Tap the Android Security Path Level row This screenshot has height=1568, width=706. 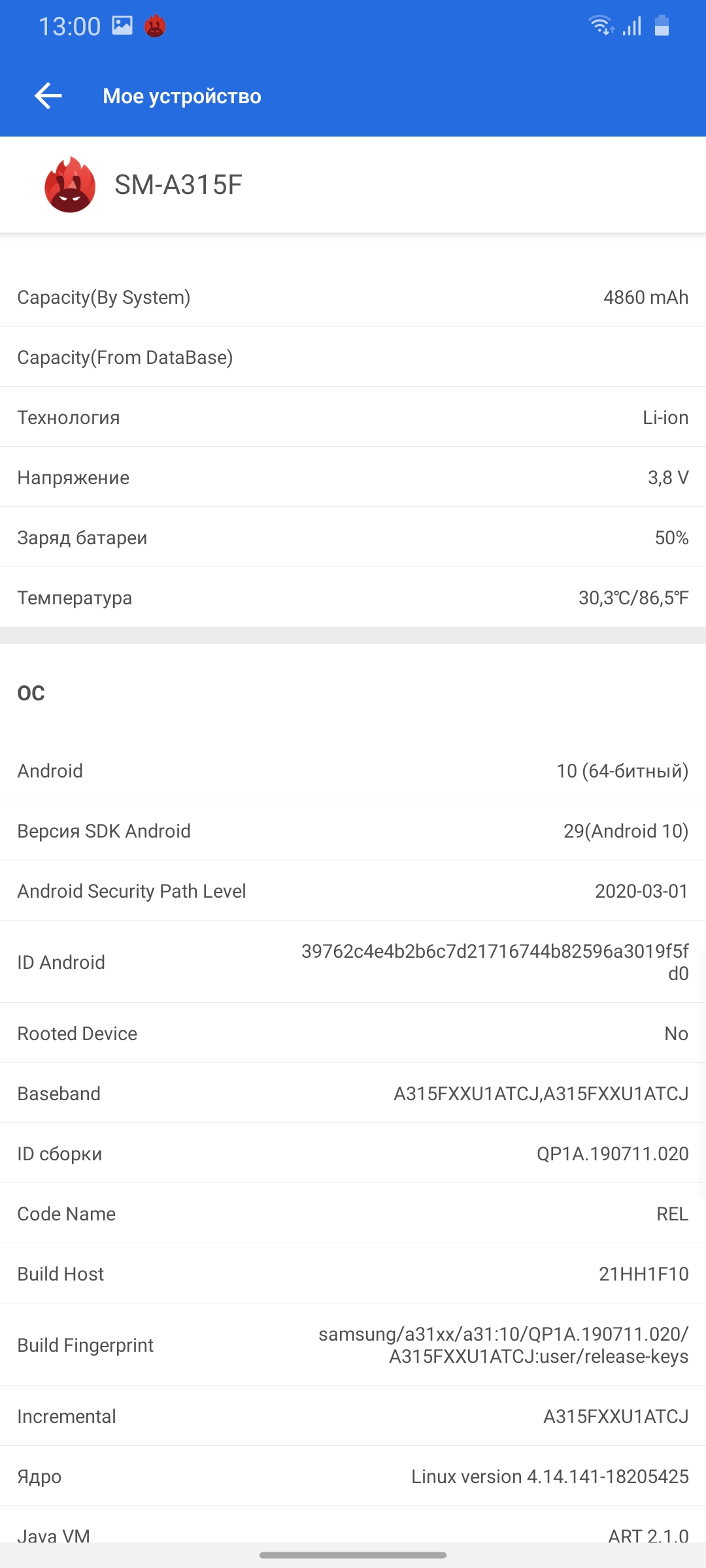coord(353,891)
